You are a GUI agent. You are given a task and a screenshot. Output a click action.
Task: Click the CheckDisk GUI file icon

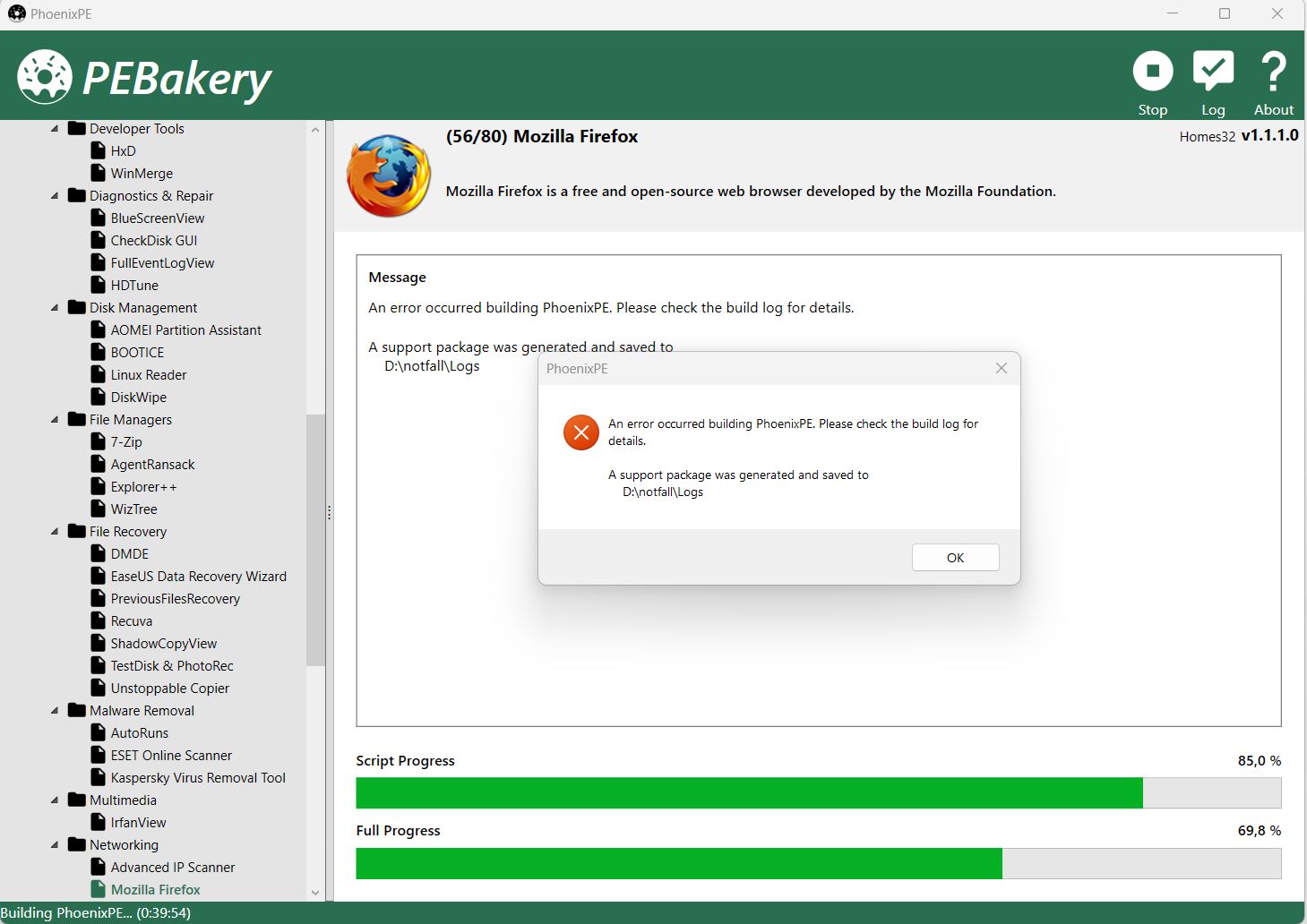click(99, 240)
